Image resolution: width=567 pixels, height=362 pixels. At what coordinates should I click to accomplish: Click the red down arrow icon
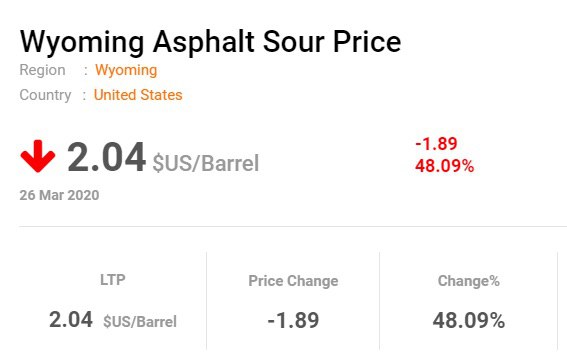[x=38, y=156]
